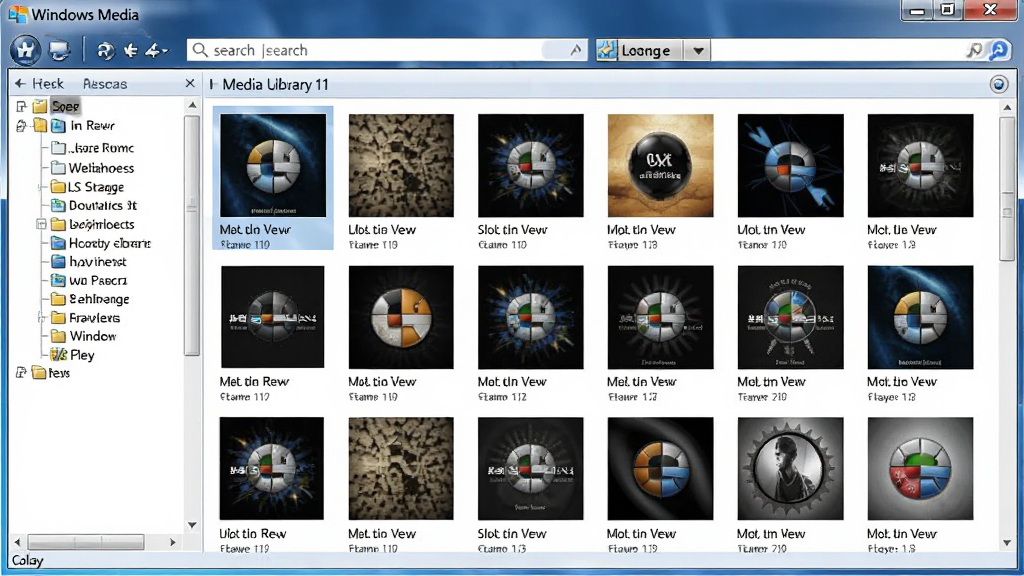The height and width of the screenshot is (576, 1024).
Task: Click the gray search tool icon at top right
Action: [x=974, y=50]
